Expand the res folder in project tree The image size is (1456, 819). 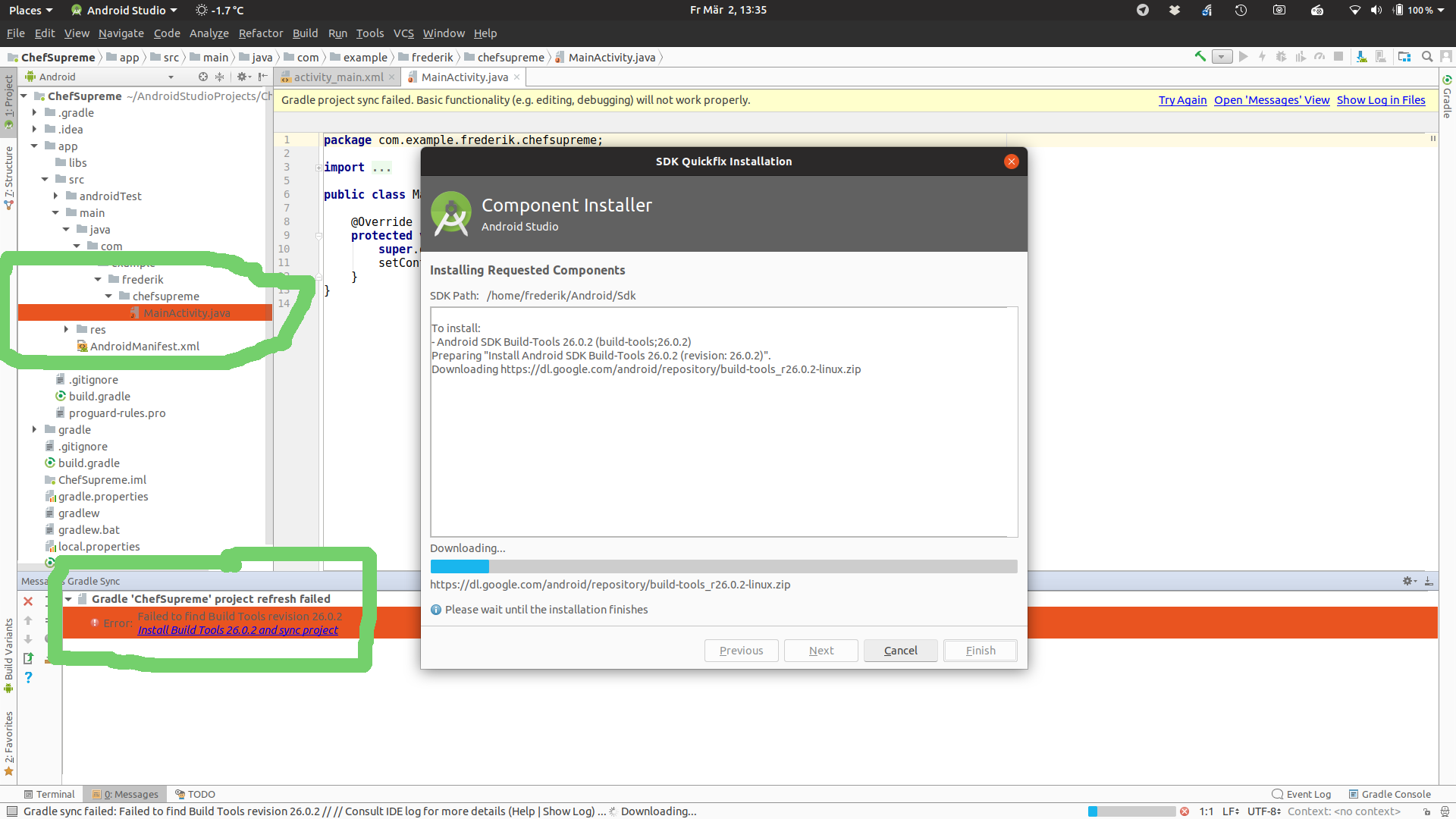coord(67,329)
